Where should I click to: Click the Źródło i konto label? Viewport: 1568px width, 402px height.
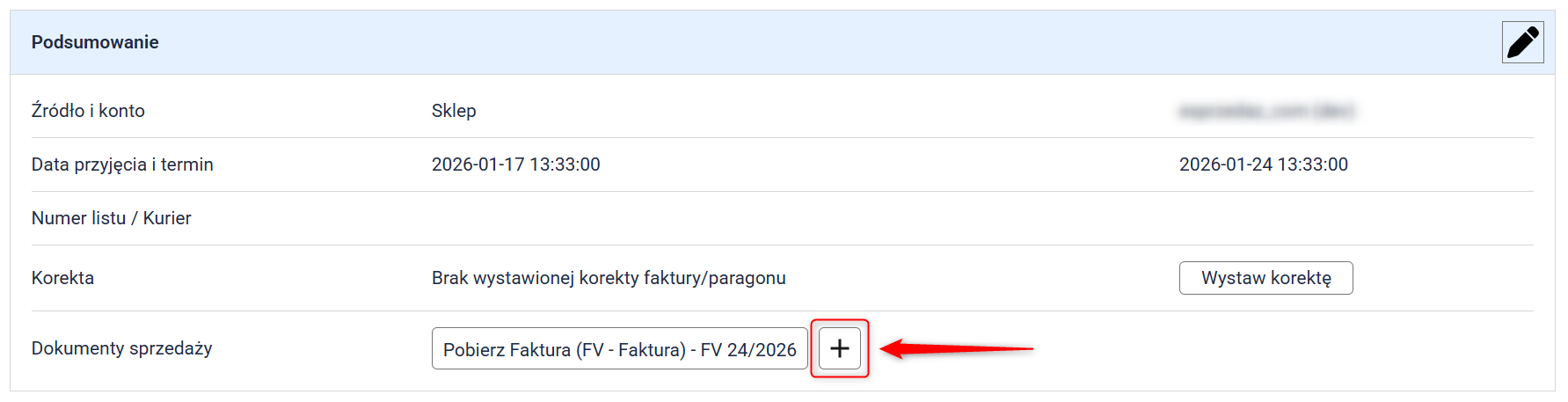pos(88,111)
